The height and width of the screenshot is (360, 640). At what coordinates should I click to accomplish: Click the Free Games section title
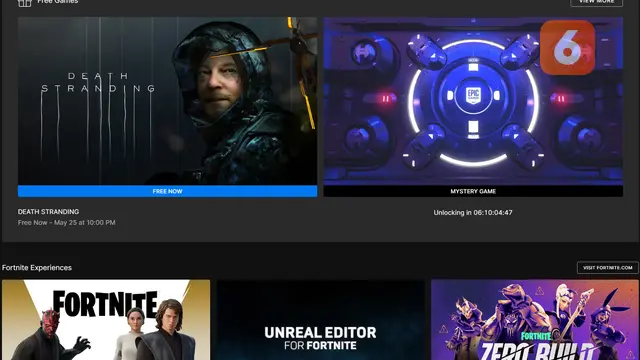(x=58, y=2)
